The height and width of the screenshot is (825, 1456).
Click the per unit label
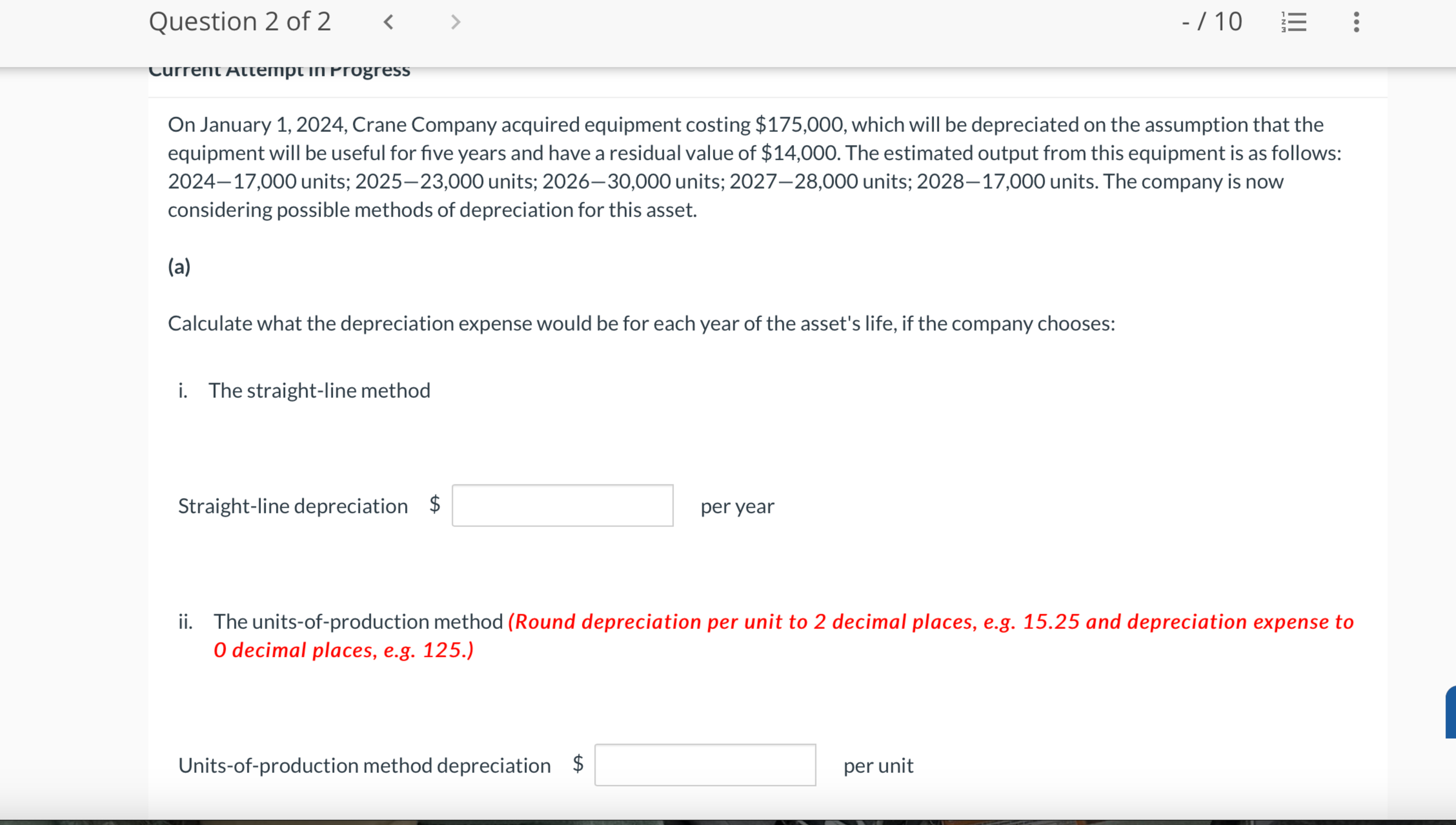coord(877,765)
